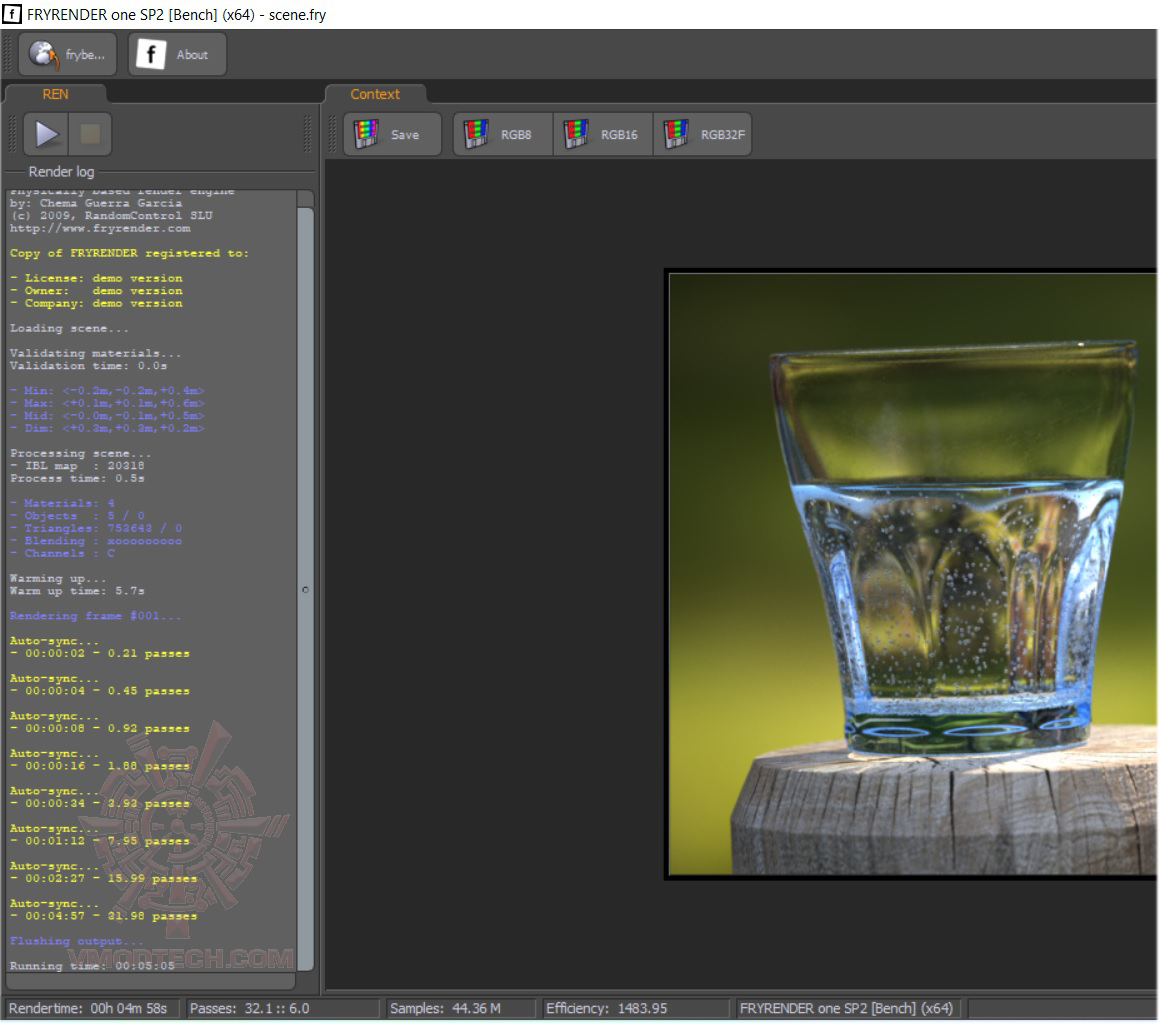
Task: Click the 'Loading scene...' log line
Action: (70, 328)
